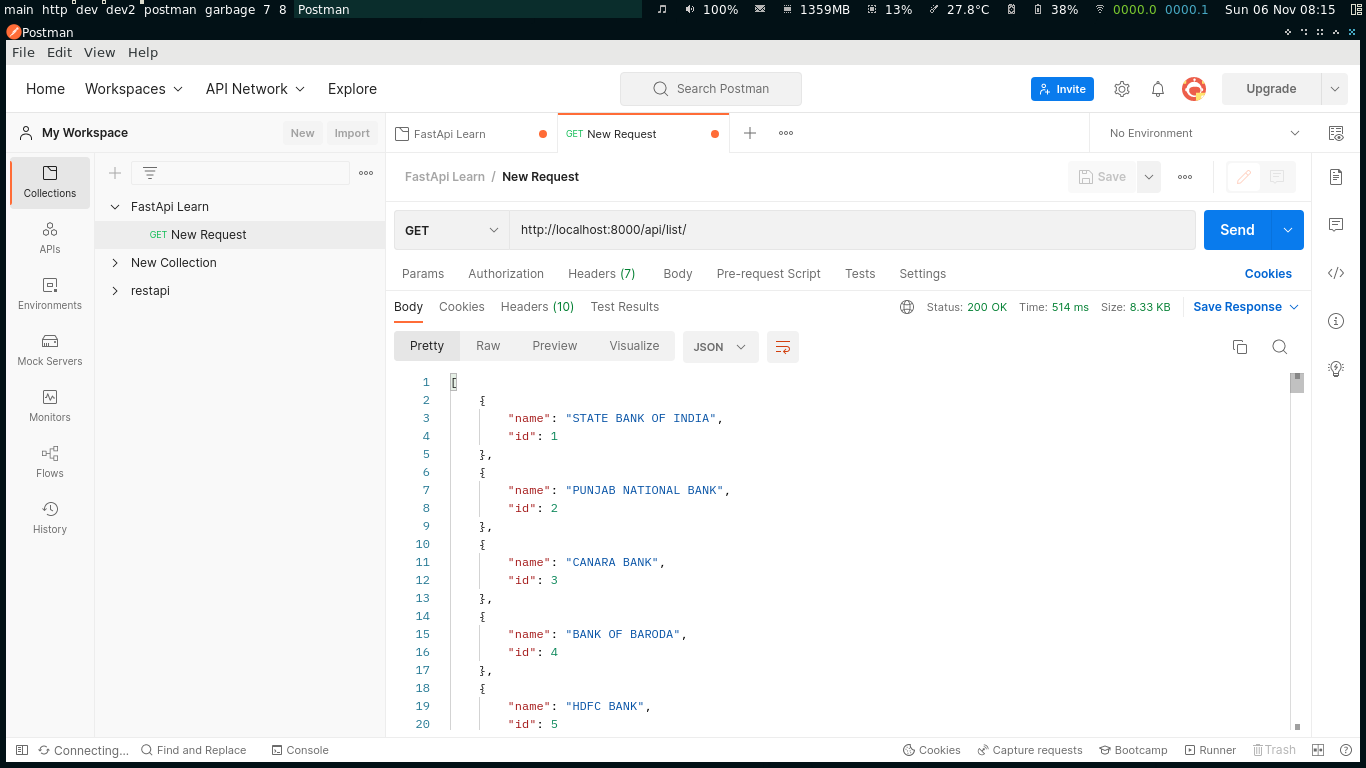Image resolution: width=1366 pixels, height=768 pixels.
Task: Open the Workspaces dropdown
Action: (x=134, y=89)
